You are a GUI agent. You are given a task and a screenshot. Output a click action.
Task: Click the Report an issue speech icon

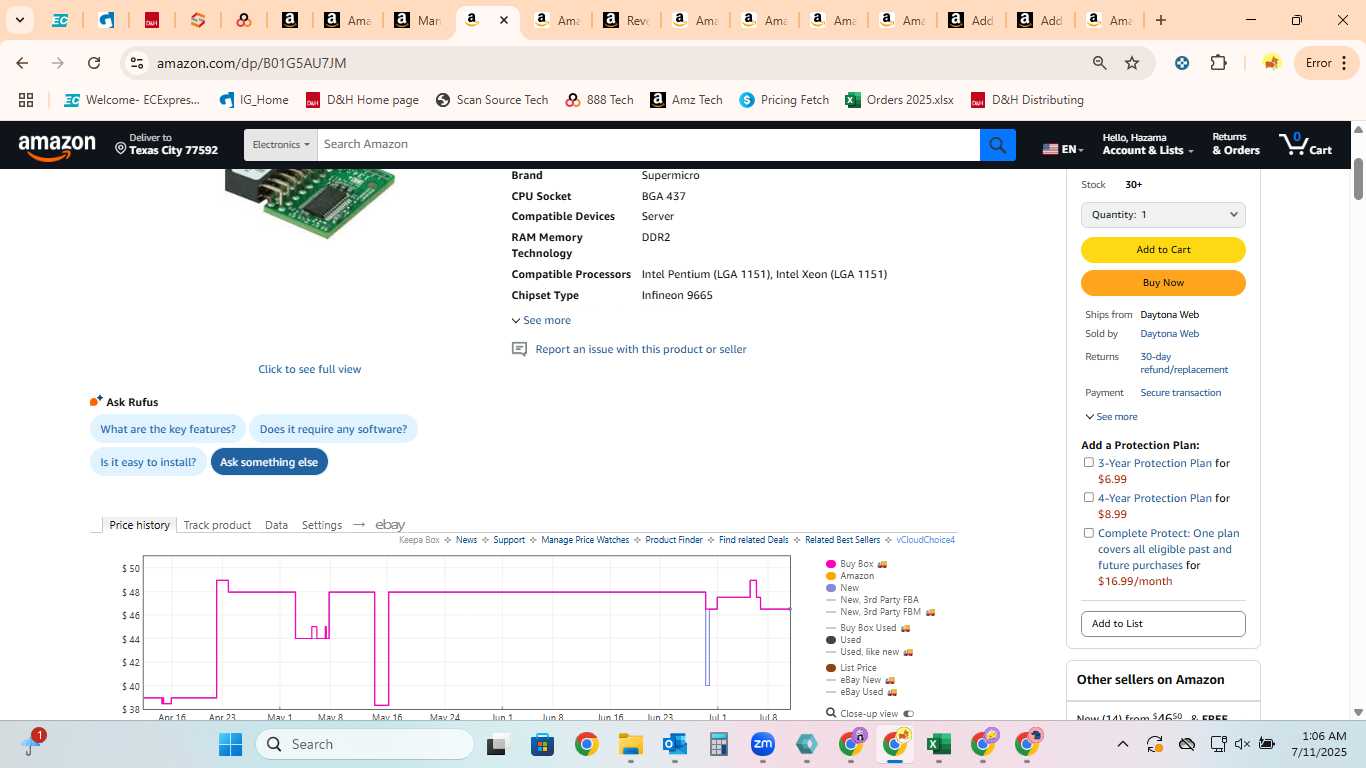coord(519,349)
